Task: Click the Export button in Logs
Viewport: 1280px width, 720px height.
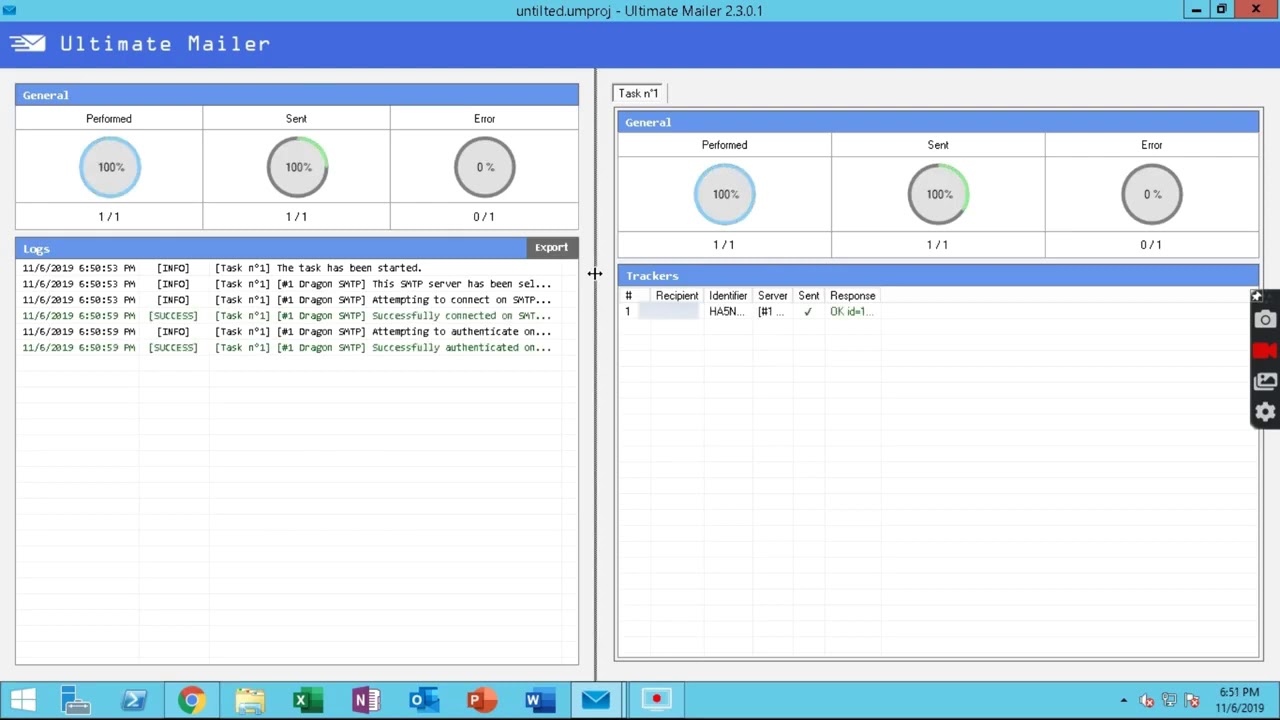Action: tap(551, 247)
